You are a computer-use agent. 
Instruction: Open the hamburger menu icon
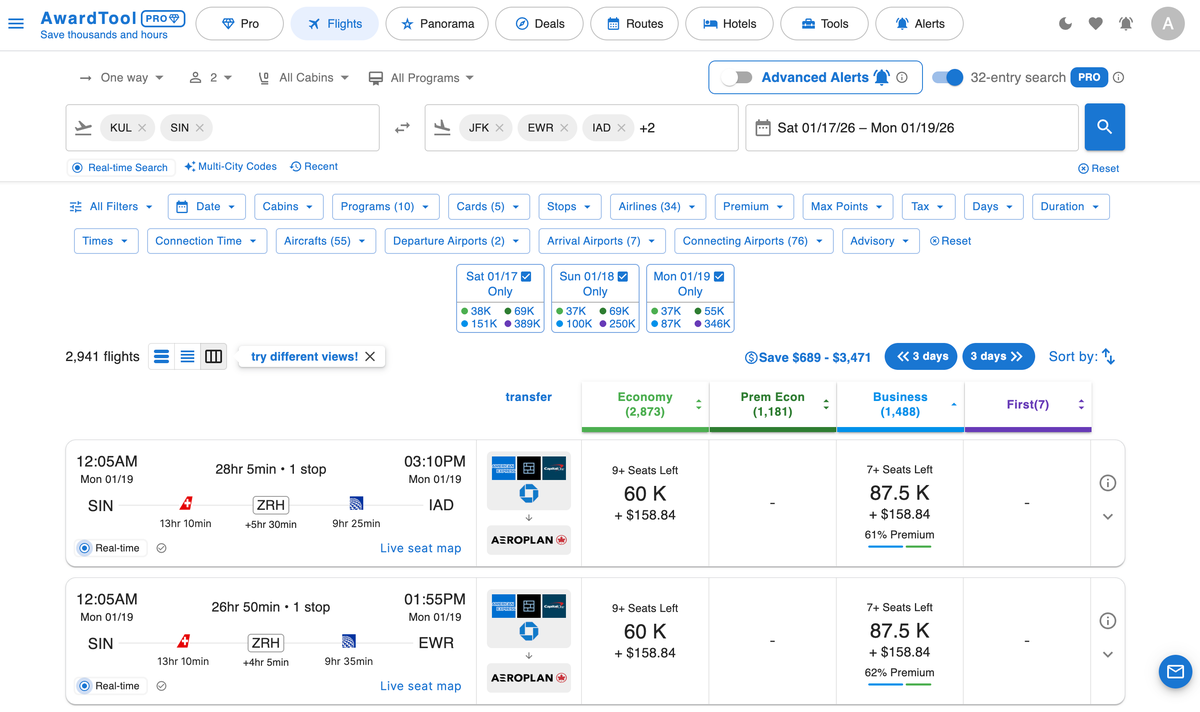(x=16, y=23)
